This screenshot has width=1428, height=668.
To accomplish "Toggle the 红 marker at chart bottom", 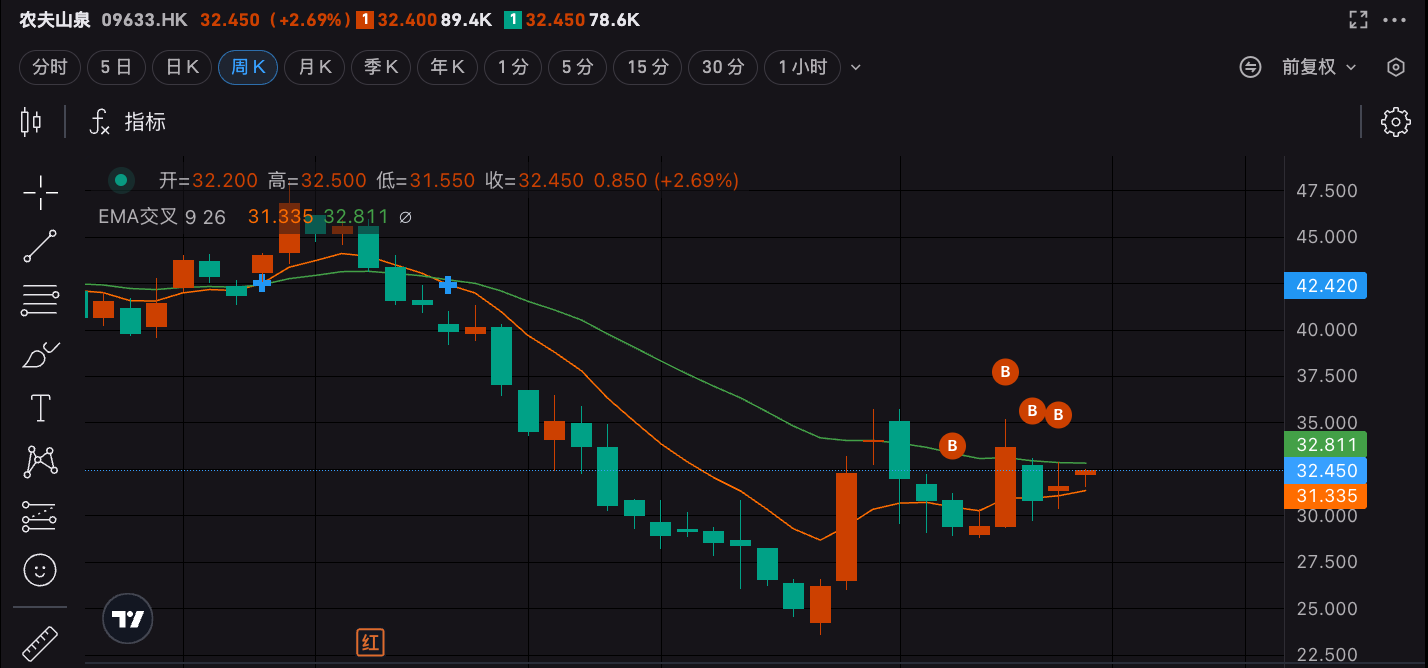I will point(371,642).
